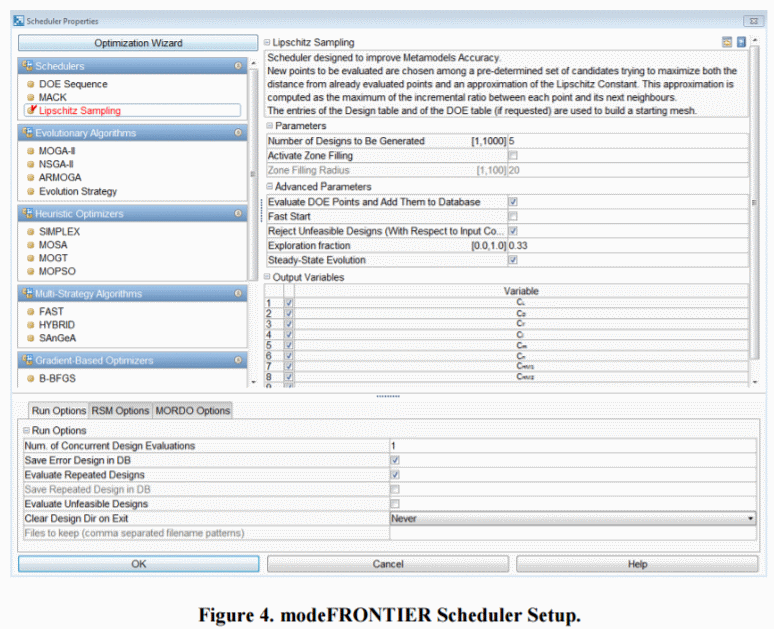
Task: Collapse the Run Options section
Action: [x=26, y=431]
